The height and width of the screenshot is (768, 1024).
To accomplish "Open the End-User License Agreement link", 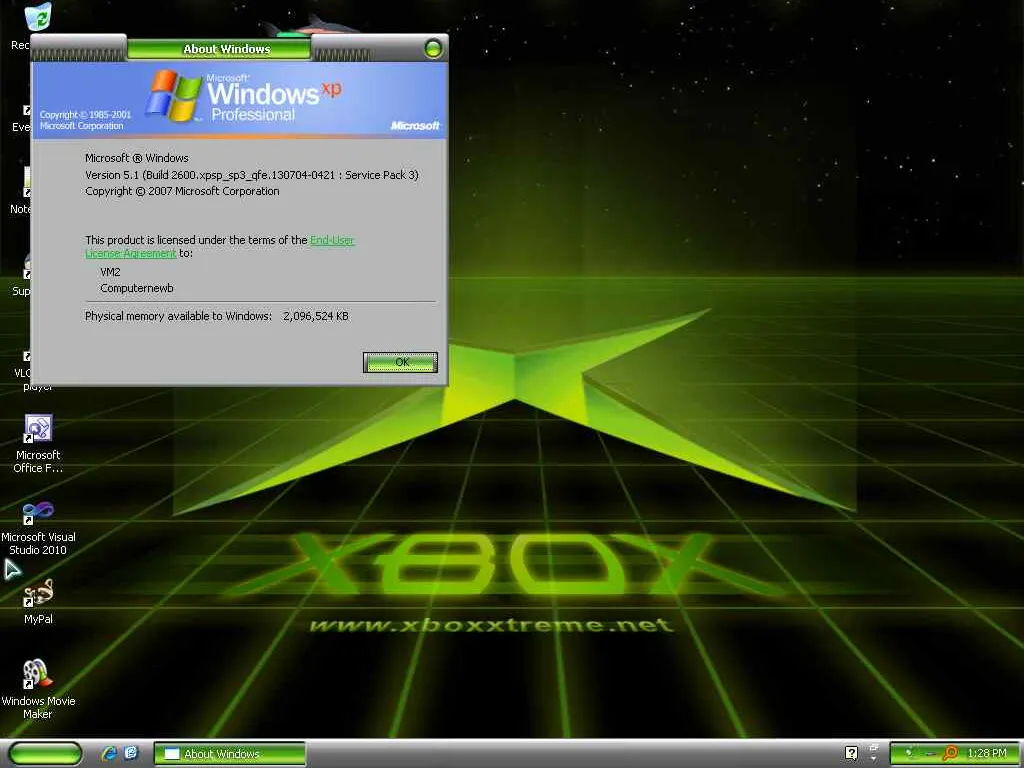I will click(x=332, y=240).
